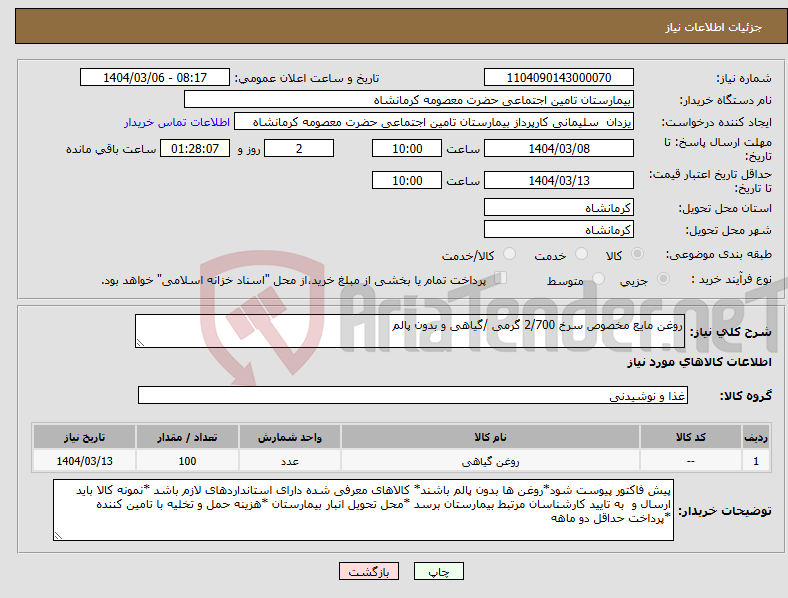Screen dimensions: 788x598
Task: Click the description textarea resize grip
Action: click(140, 343)
